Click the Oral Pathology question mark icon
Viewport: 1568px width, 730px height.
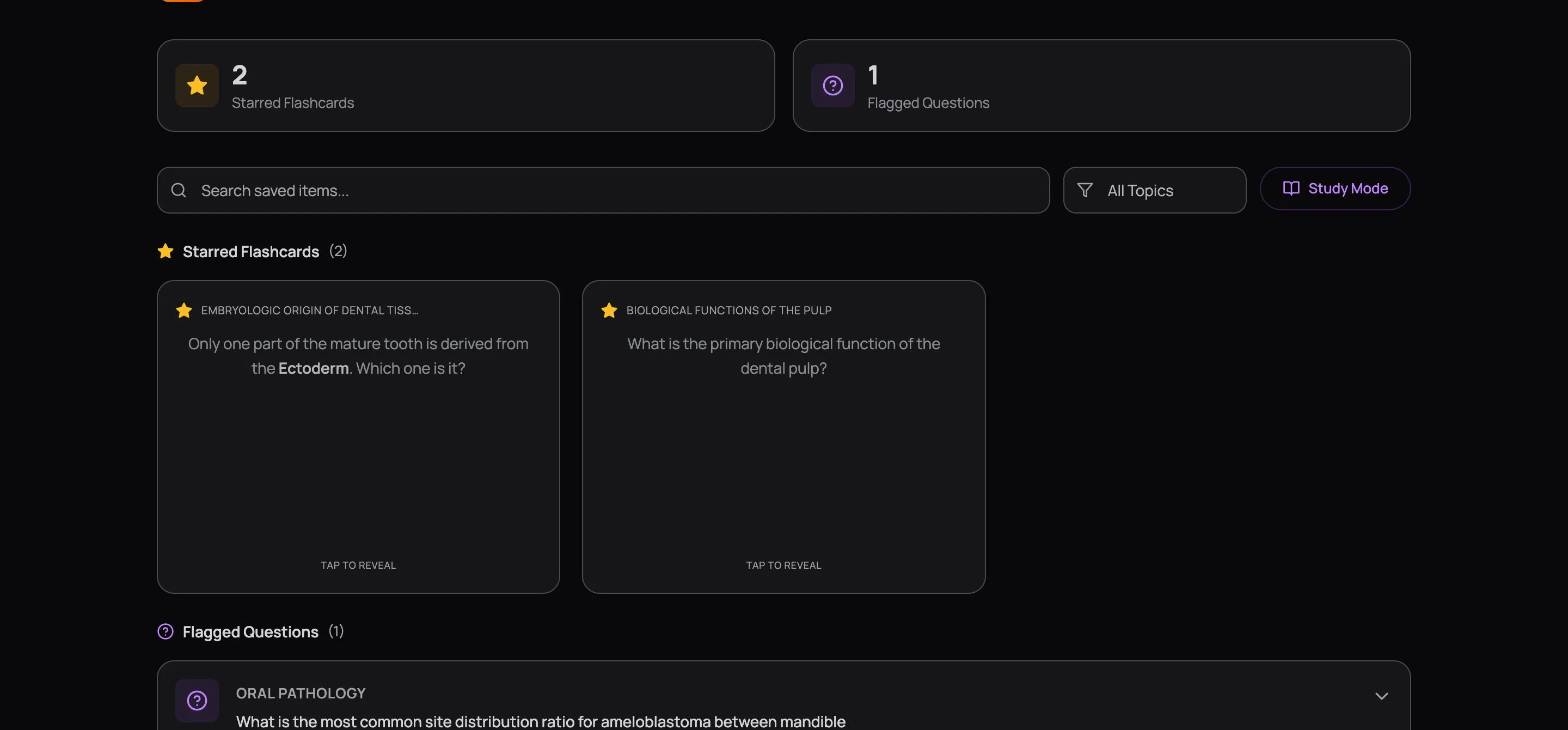point(197,700)
